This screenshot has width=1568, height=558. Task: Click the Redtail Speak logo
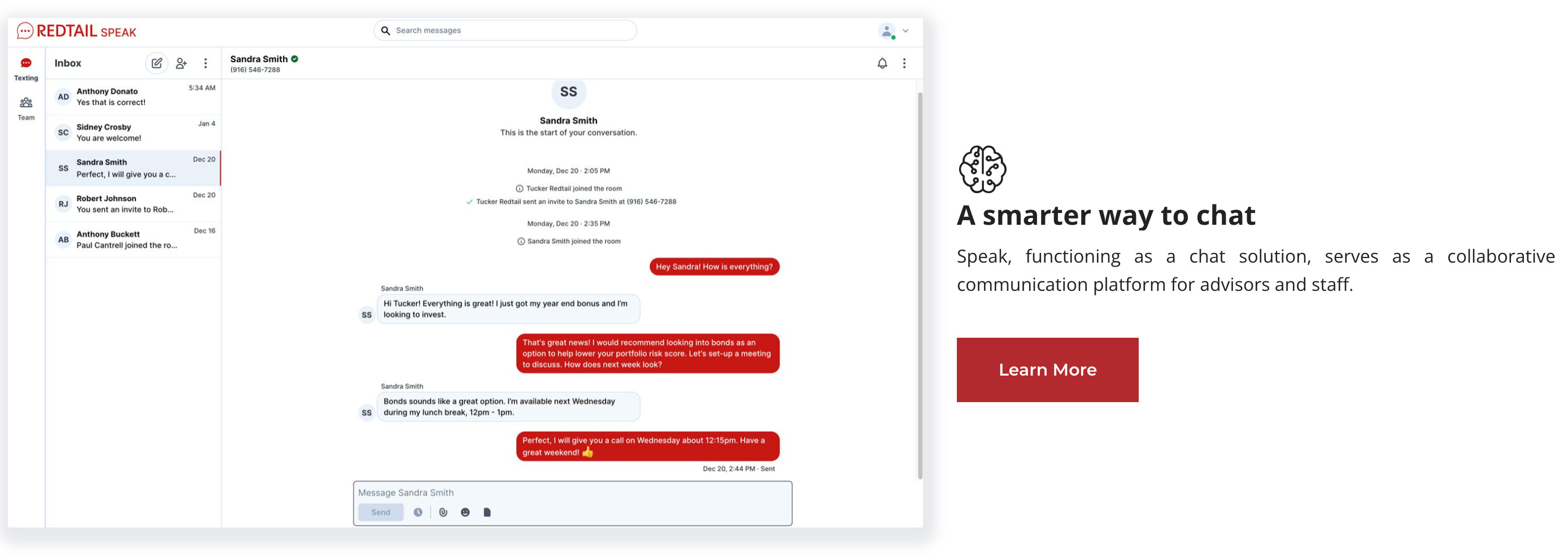pyautogui.click(x=77, y=30)
